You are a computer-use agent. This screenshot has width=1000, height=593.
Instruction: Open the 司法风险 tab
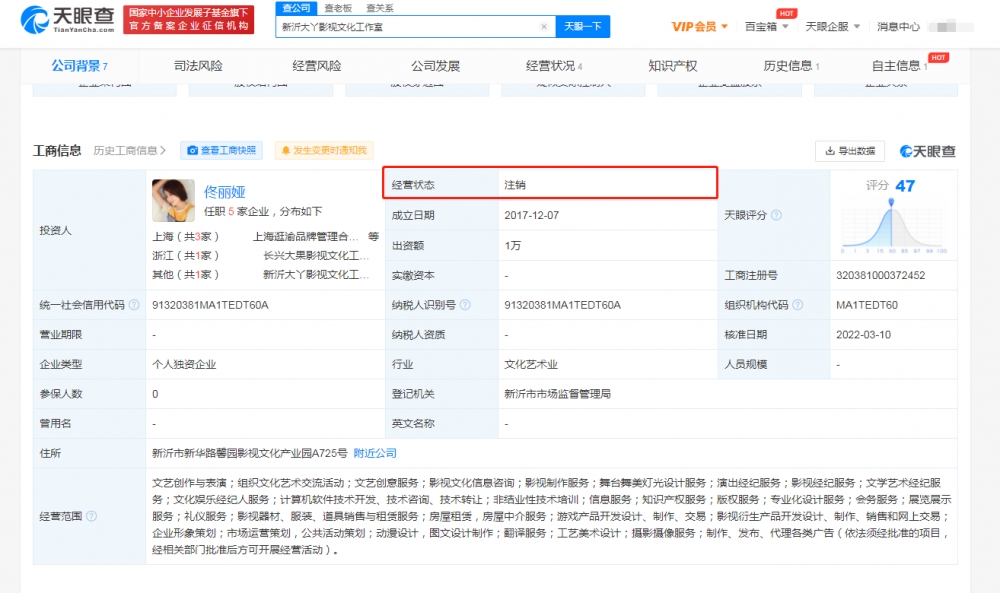tap(198, 66)
